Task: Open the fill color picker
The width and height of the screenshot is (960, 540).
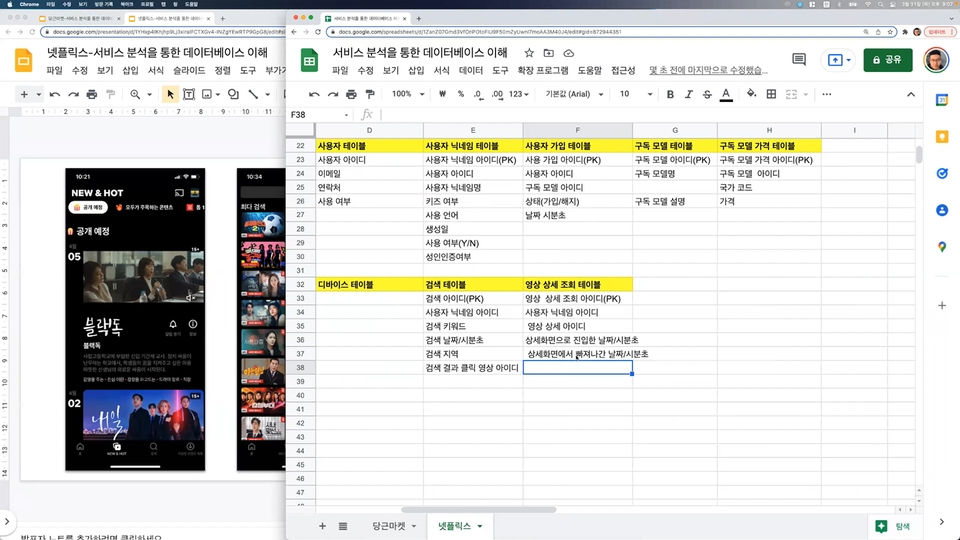Action: pos(751,94)
